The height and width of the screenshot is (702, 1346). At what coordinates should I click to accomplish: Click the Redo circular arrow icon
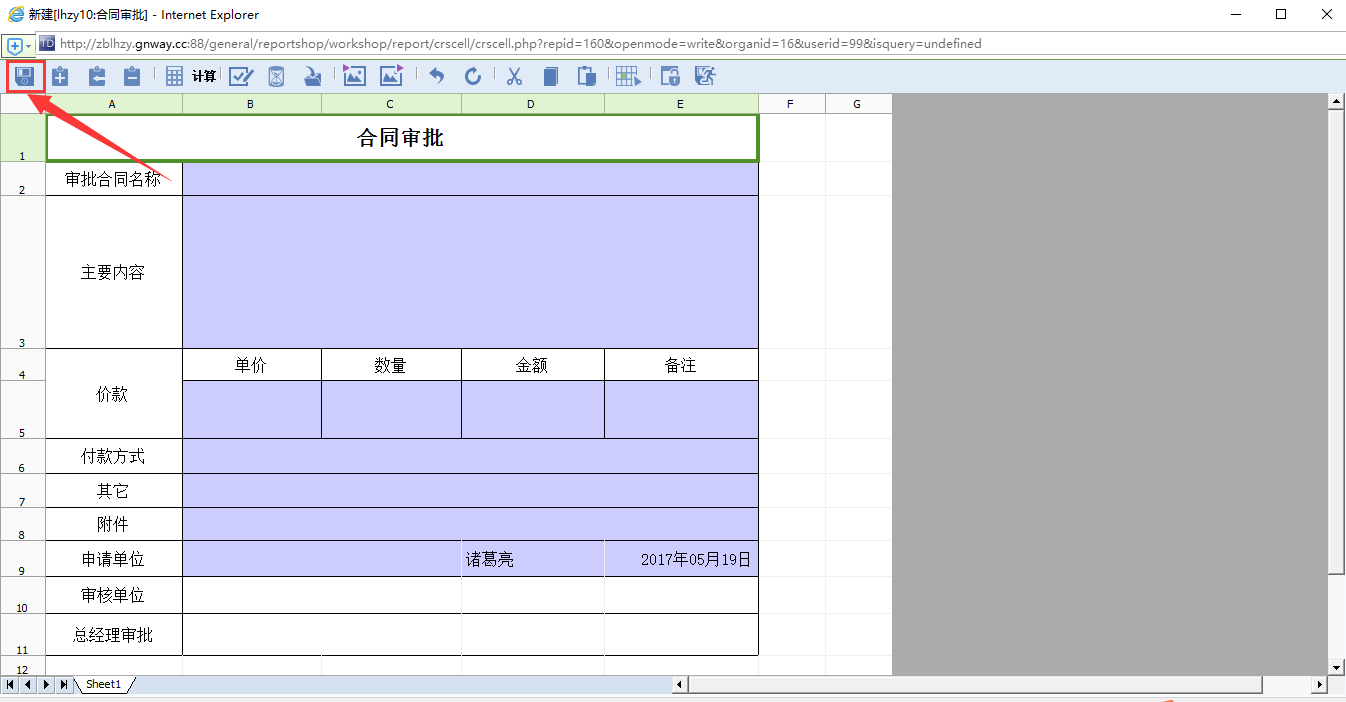tap(473, 76)
